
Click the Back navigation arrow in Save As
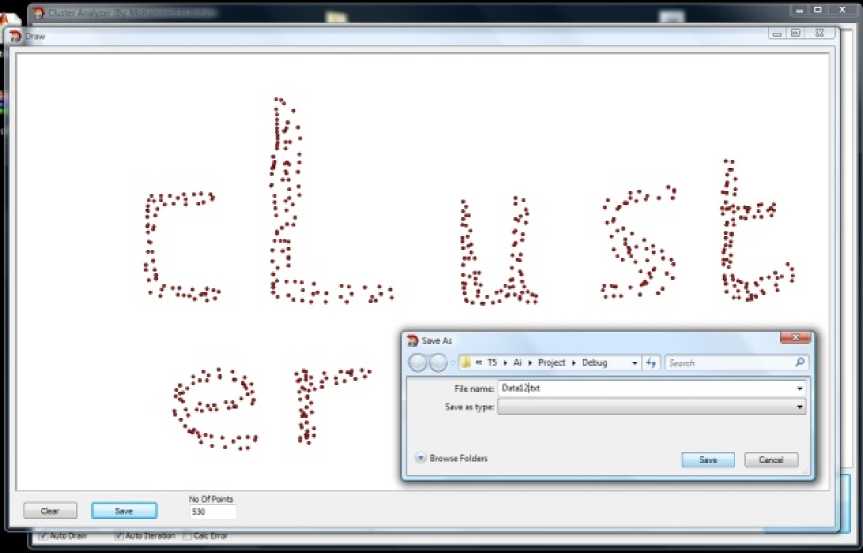(418, 363)
